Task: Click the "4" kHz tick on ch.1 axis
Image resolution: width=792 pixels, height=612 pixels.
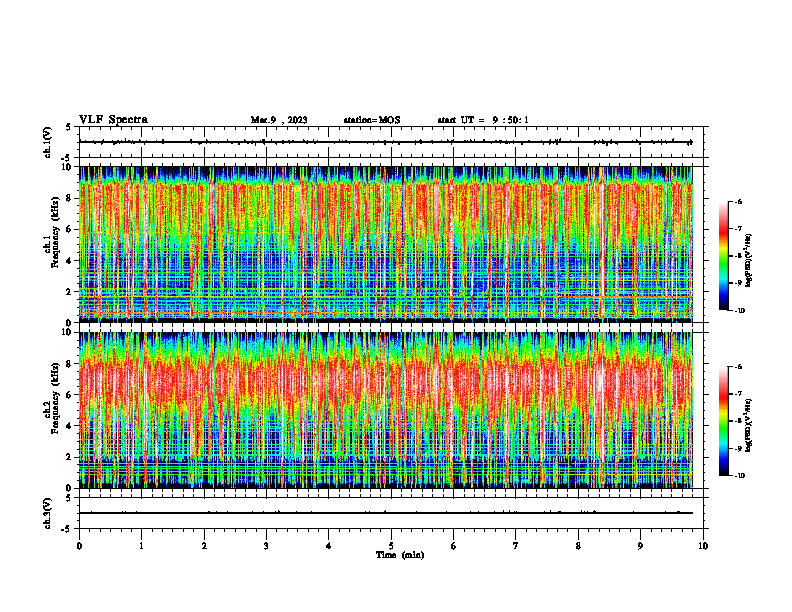Action: [70, 261]
